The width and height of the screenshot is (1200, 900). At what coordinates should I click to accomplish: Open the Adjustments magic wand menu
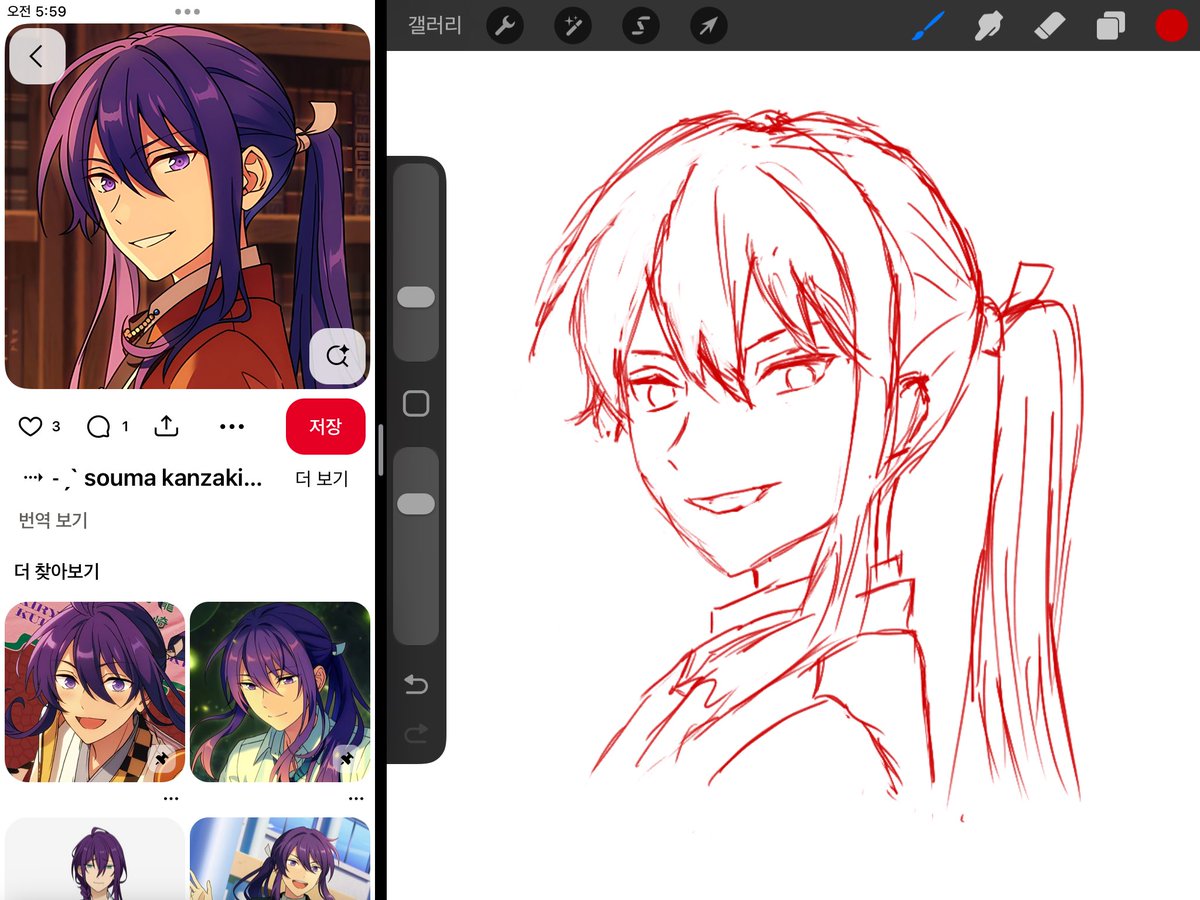pos(573,26)
